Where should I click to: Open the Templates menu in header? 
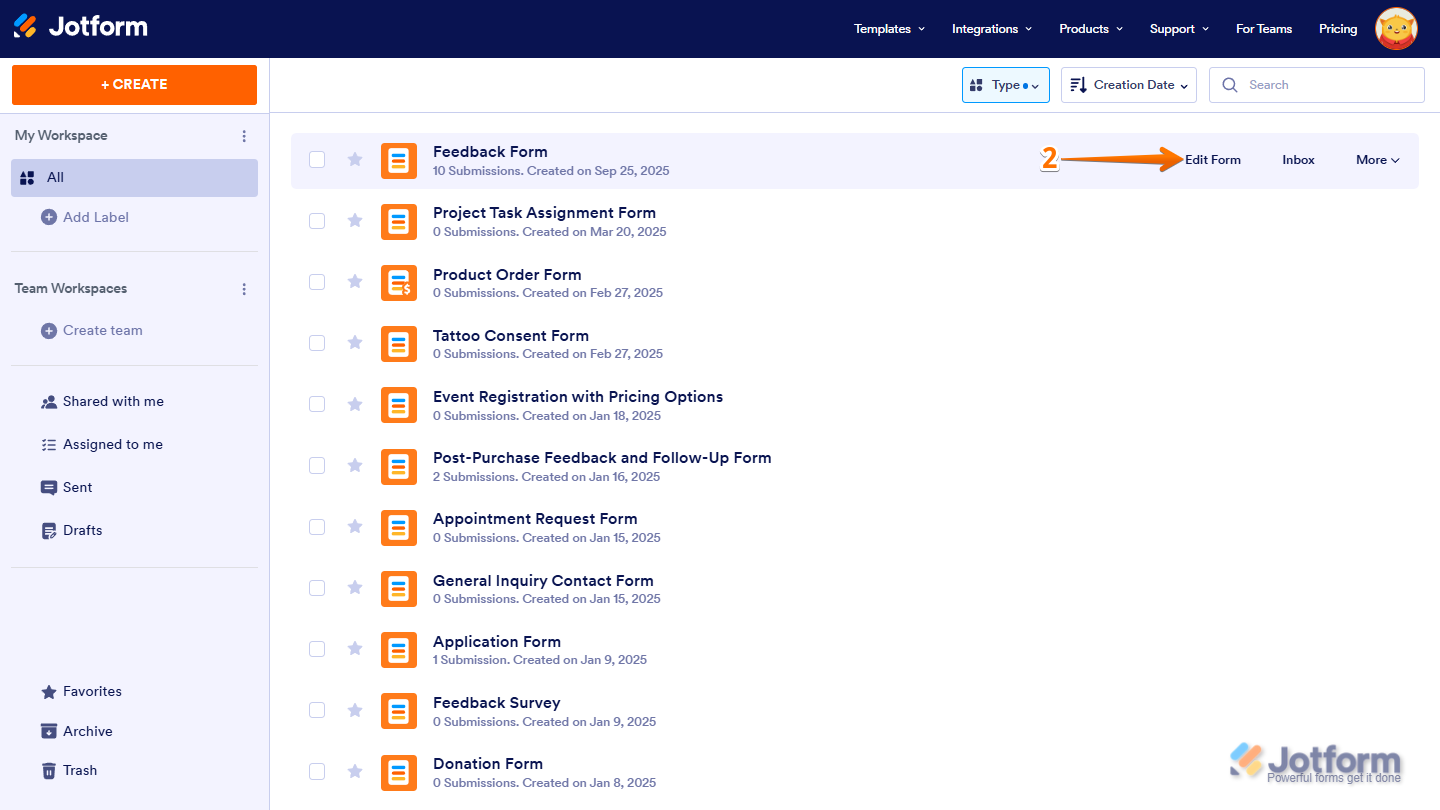(889, 29)
